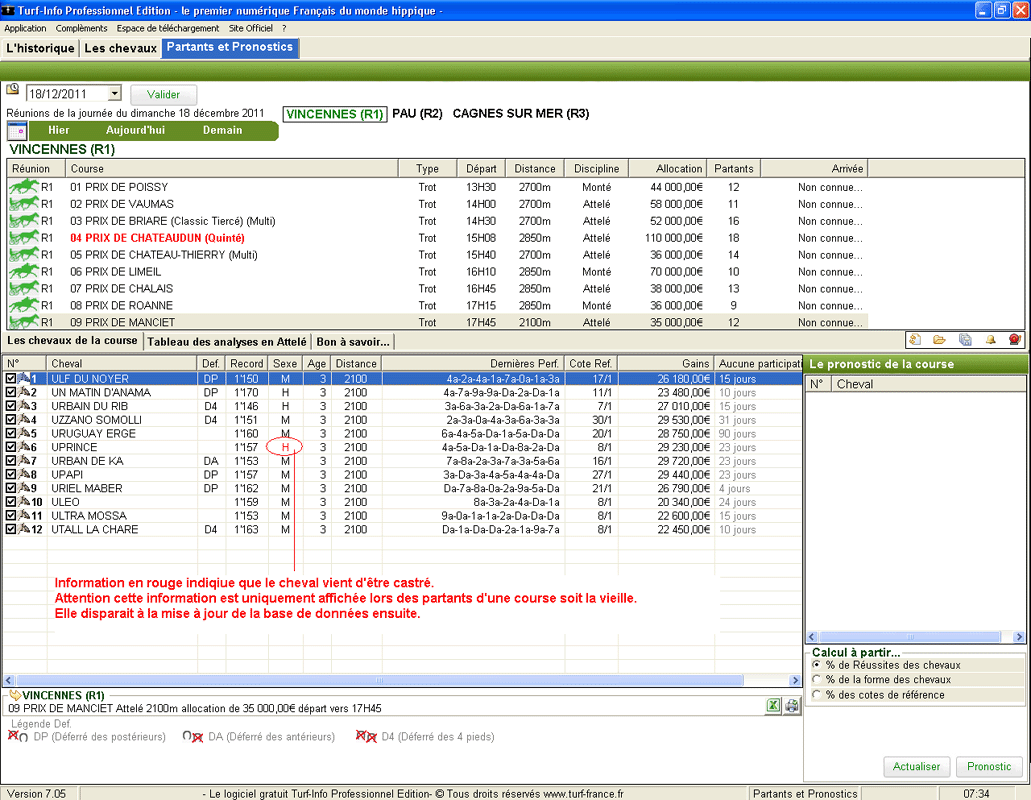Image resolution: width=1031 pixels, height=800 pixels.
Task: Select the 05 PRIX DE CHATEAU-THIERRY row
Action: (437, 254)
